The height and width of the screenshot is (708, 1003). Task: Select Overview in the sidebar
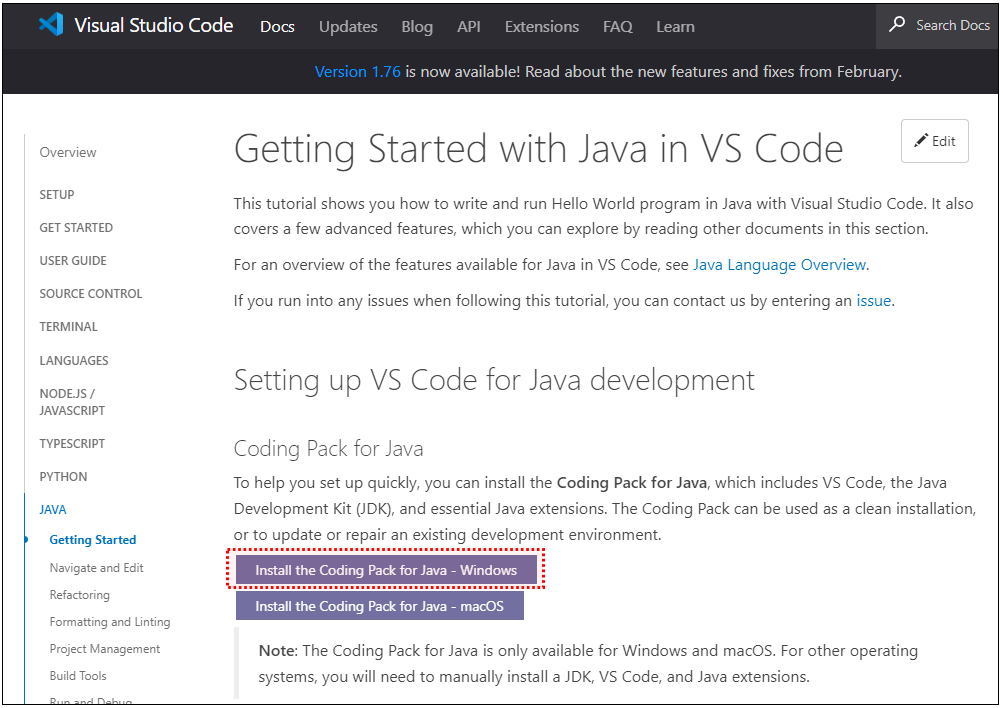[x=68, y=152]
